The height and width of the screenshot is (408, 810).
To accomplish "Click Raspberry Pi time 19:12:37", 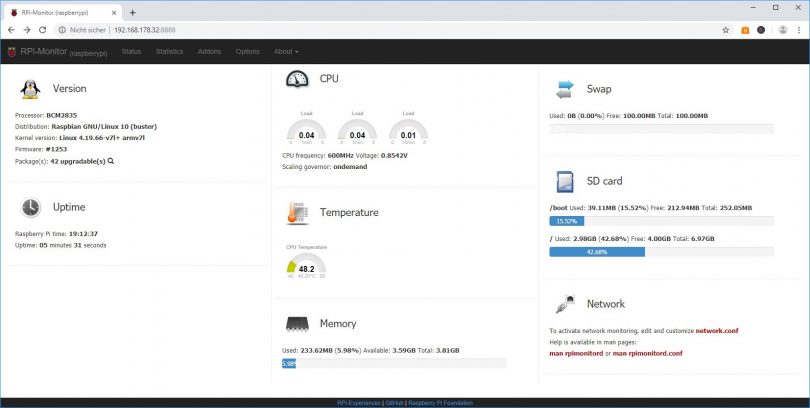I will (x=83, y=234).
